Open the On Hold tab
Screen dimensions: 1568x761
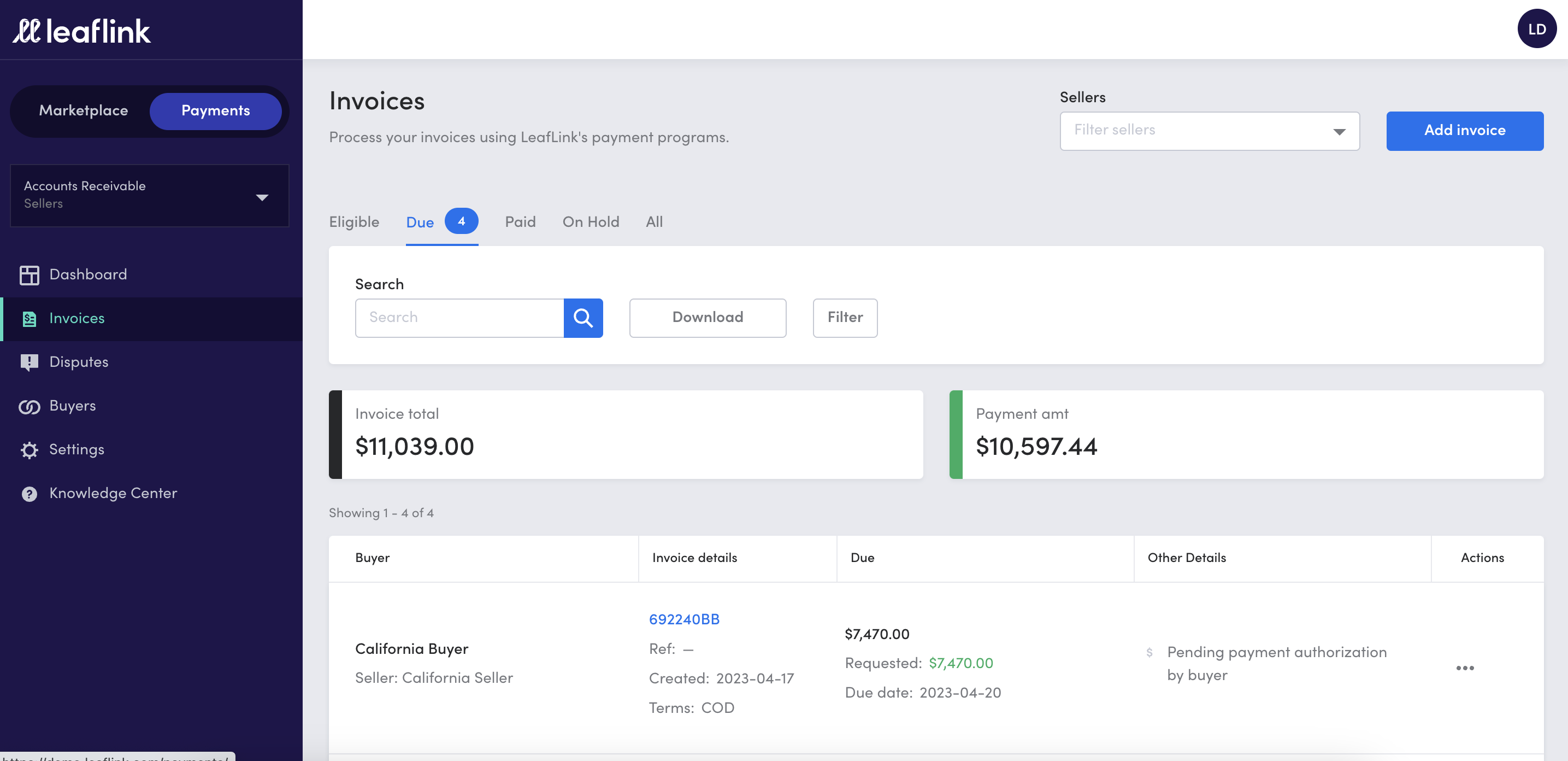coord(591,223)
